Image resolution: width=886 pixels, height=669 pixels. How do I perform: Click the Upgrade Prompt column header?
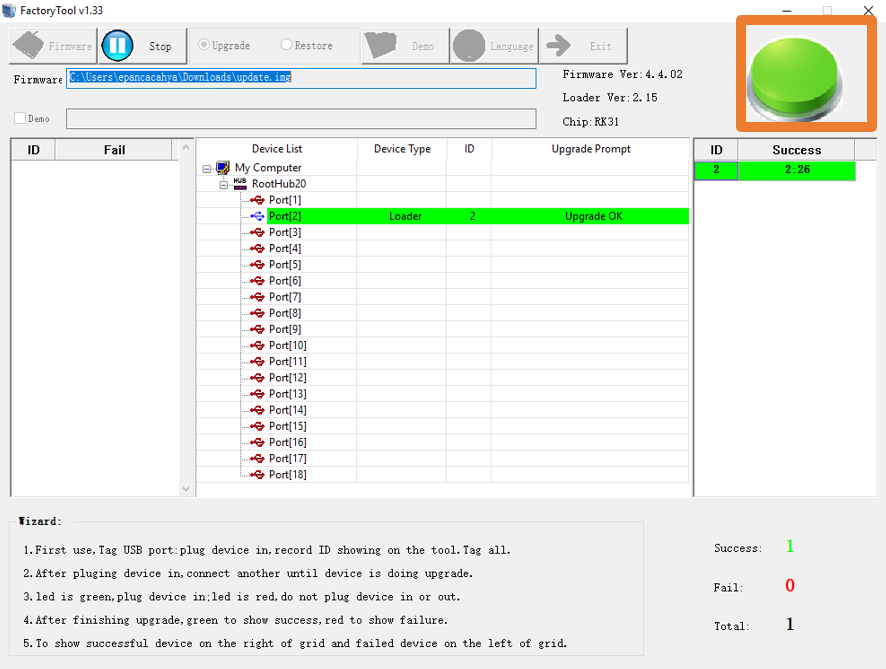(x=590, y=149)
